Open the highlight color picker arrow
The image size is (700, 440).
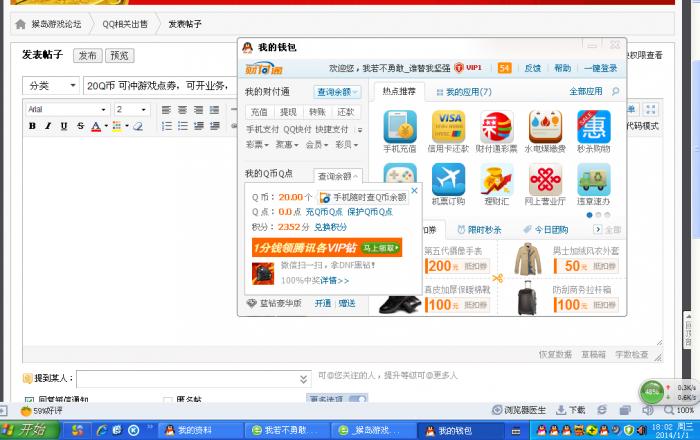point(127,126)
